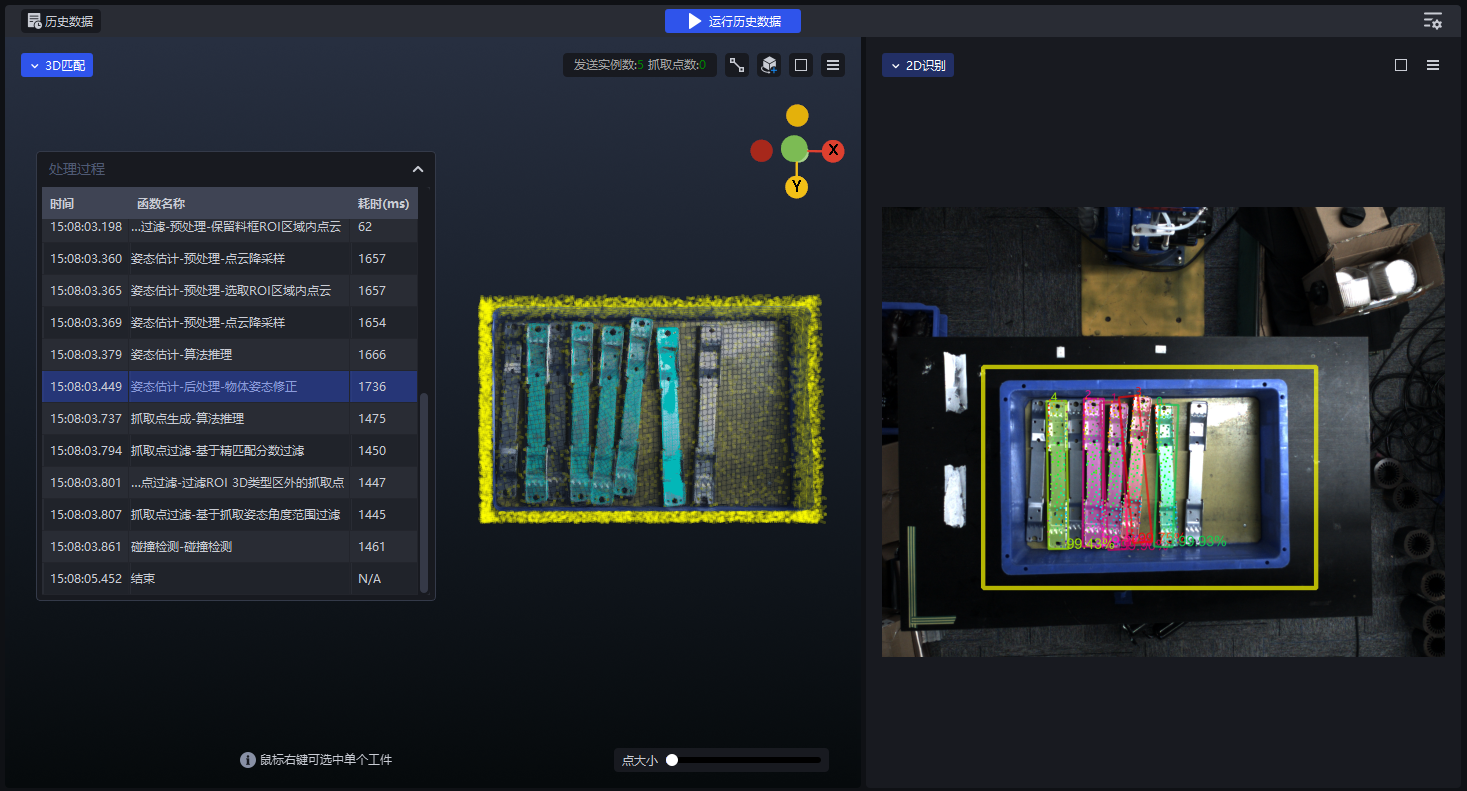Image resolution: width=1467 pixels, height=791 pixels.
Task: Click the measure distance line icon
Action: point(737,65)
